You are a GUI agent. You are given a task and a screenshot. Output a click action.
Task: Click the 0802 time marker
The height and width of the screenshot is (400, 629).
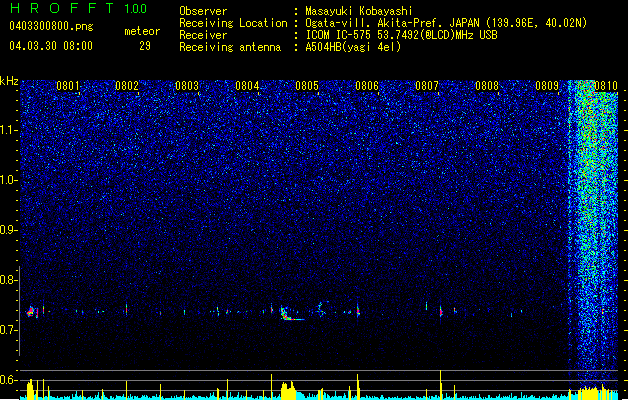[x=127, y=86]
